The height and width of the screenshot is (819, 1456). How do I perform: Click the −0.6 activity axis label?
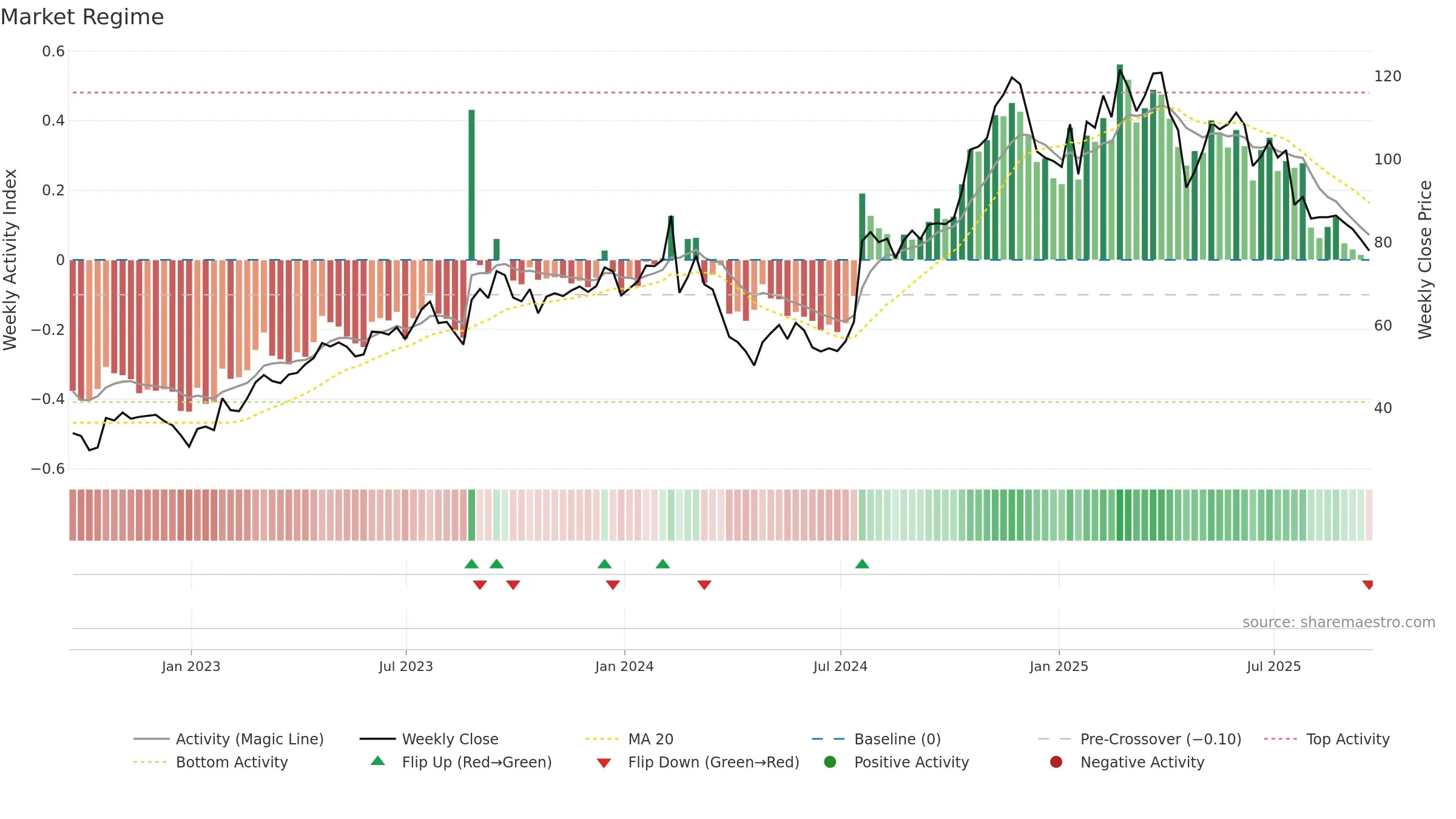click(x=48, y=469)
